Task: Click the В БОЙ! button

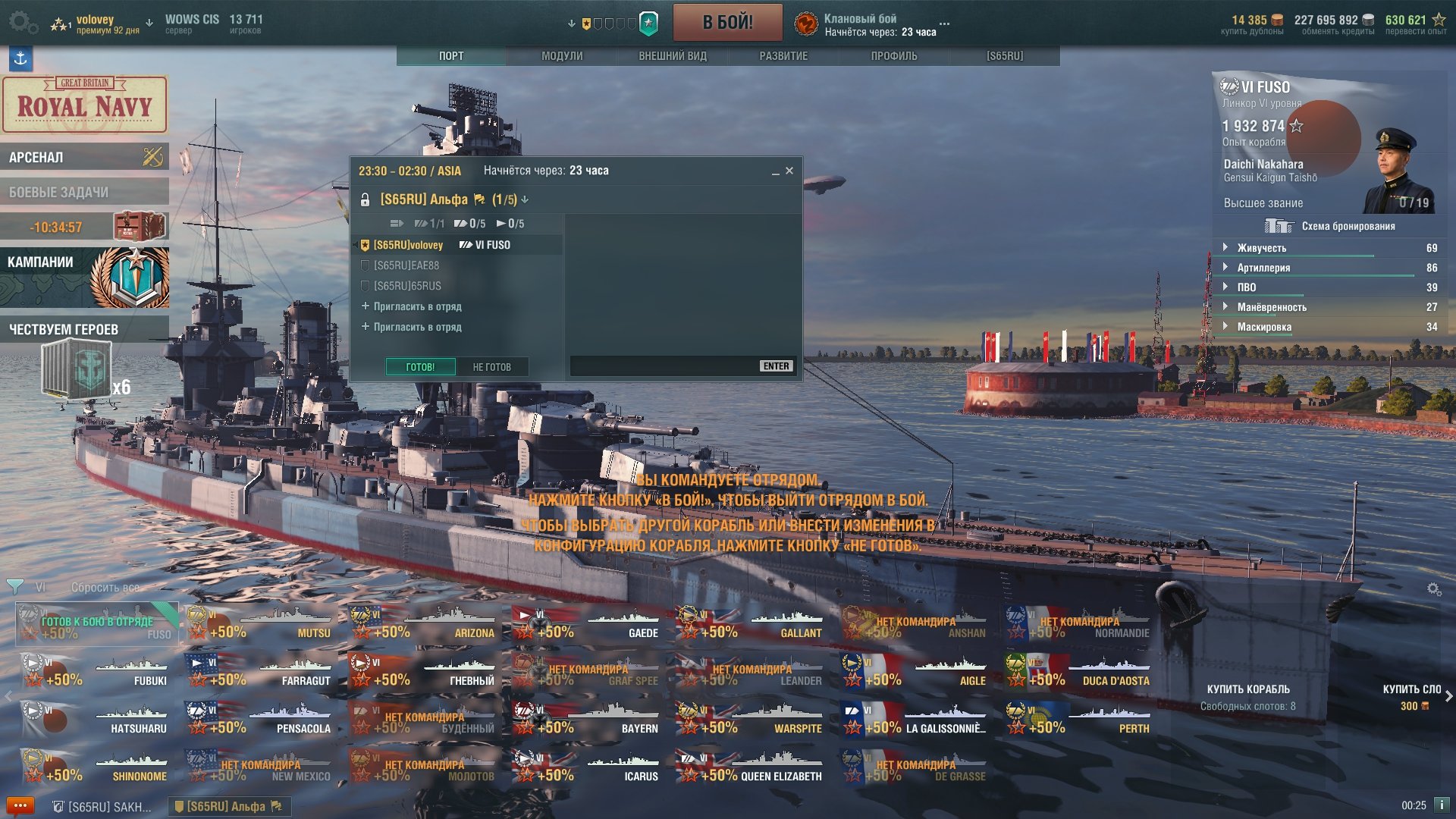Action: [x=727, y=22]
